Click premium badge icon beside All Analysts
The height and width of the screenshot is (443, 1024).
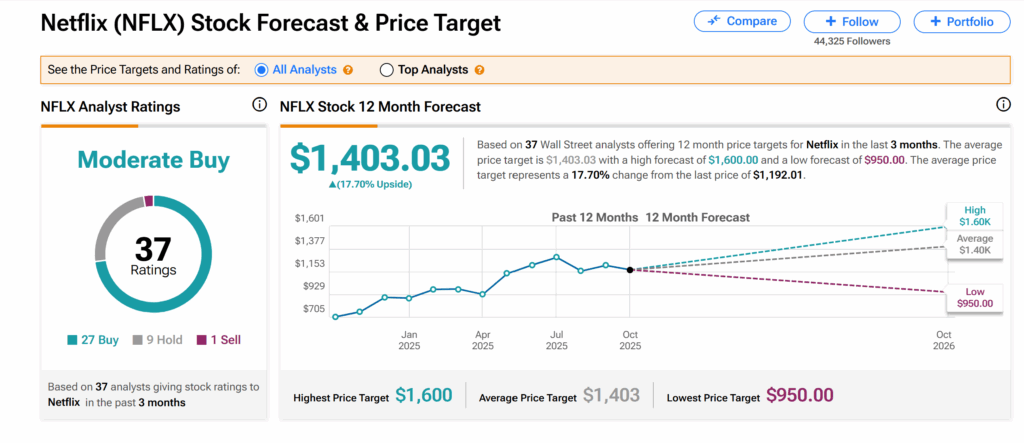(348, 70)
